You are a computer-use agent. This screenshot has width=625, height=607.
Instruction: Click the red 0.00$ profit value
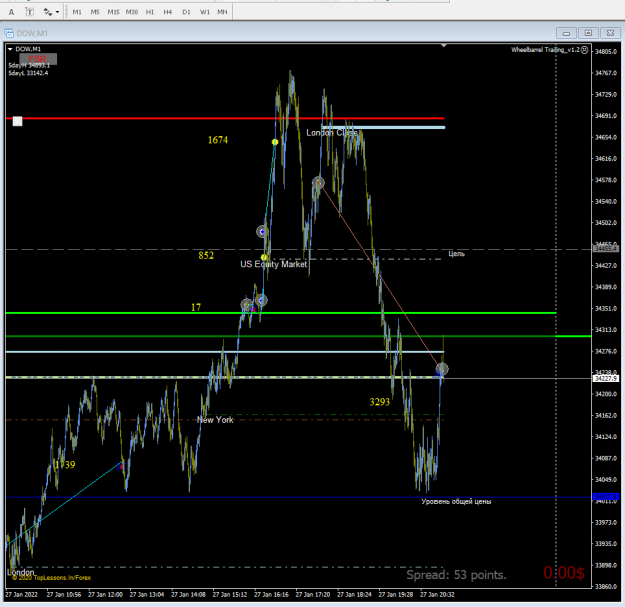564,573
